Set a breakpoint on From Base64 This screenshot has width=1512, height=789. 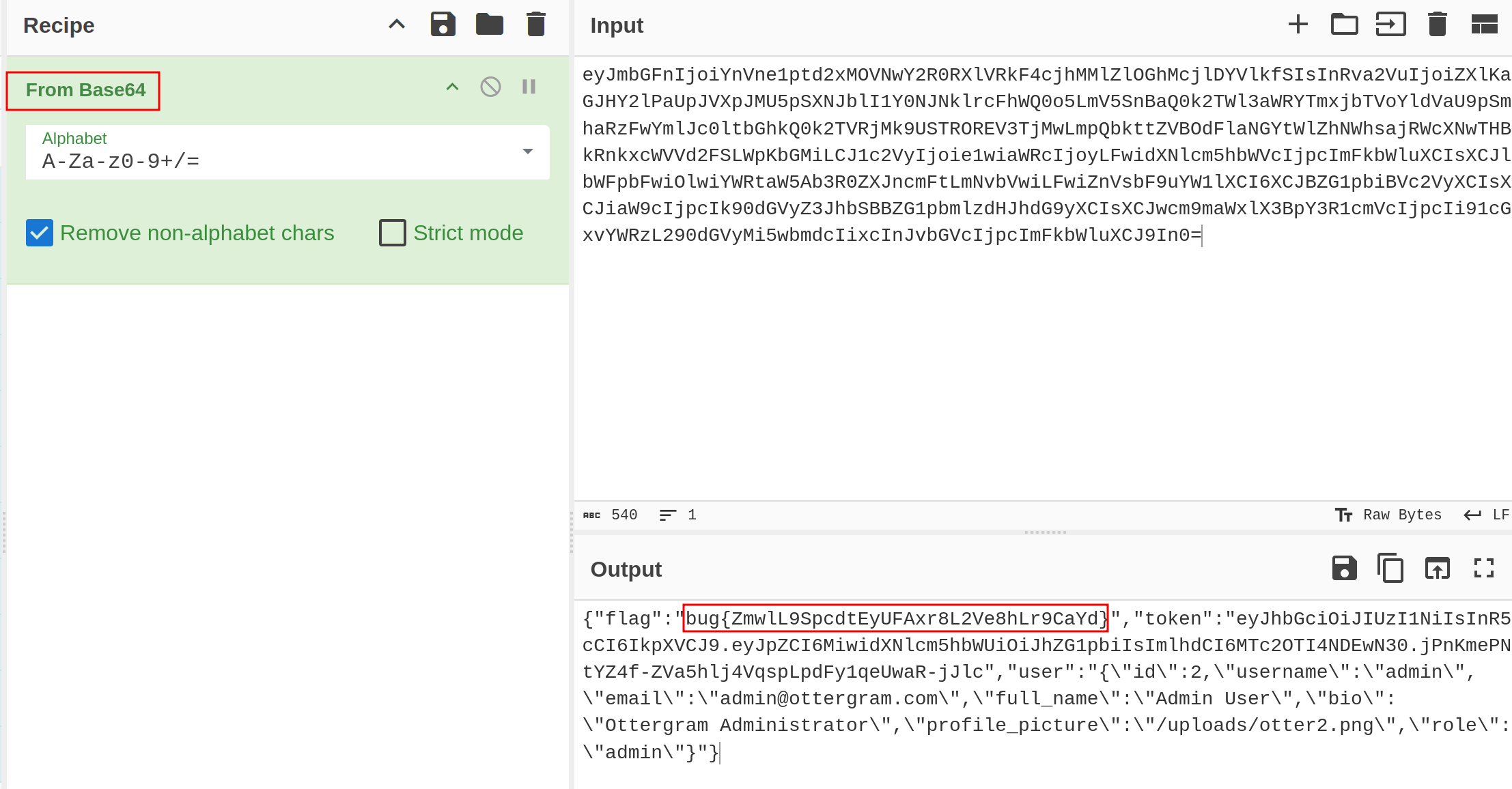click(x=529, y=87)
